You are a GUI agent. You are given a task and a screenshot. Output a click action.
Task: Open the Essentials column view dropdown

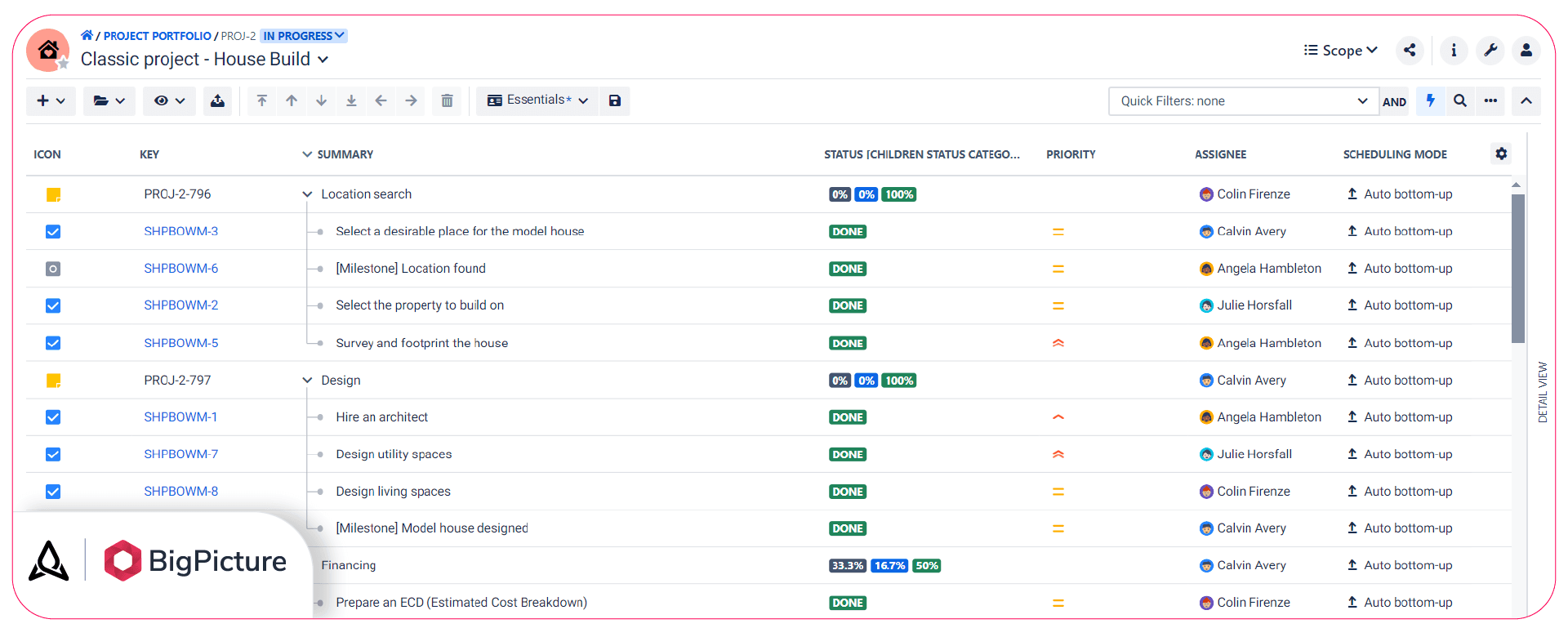tap(537, 100)
